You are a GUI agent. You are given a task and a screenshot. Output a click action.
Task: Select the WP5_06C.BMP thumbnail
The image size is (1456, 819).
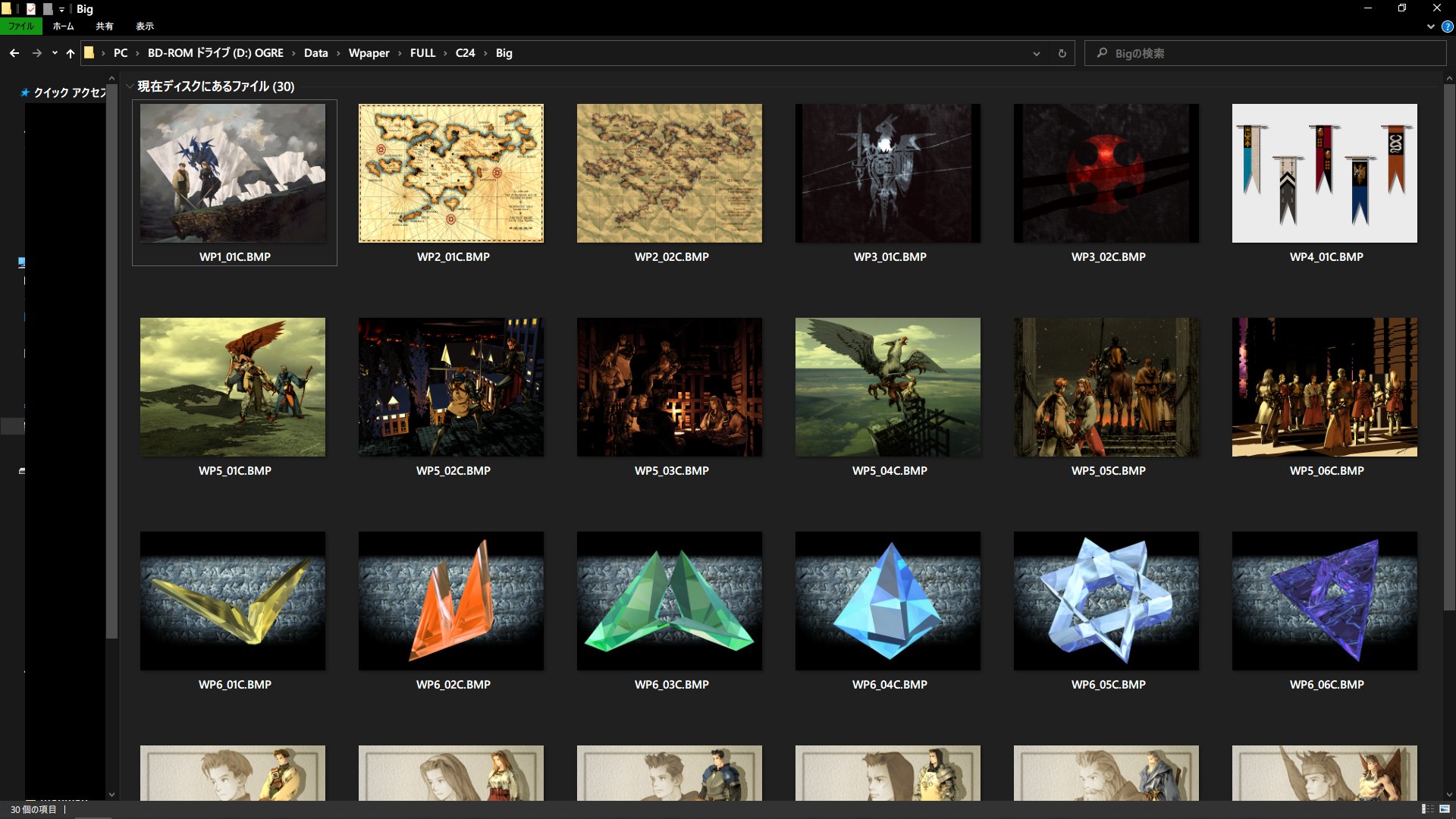pos(1325,388)
